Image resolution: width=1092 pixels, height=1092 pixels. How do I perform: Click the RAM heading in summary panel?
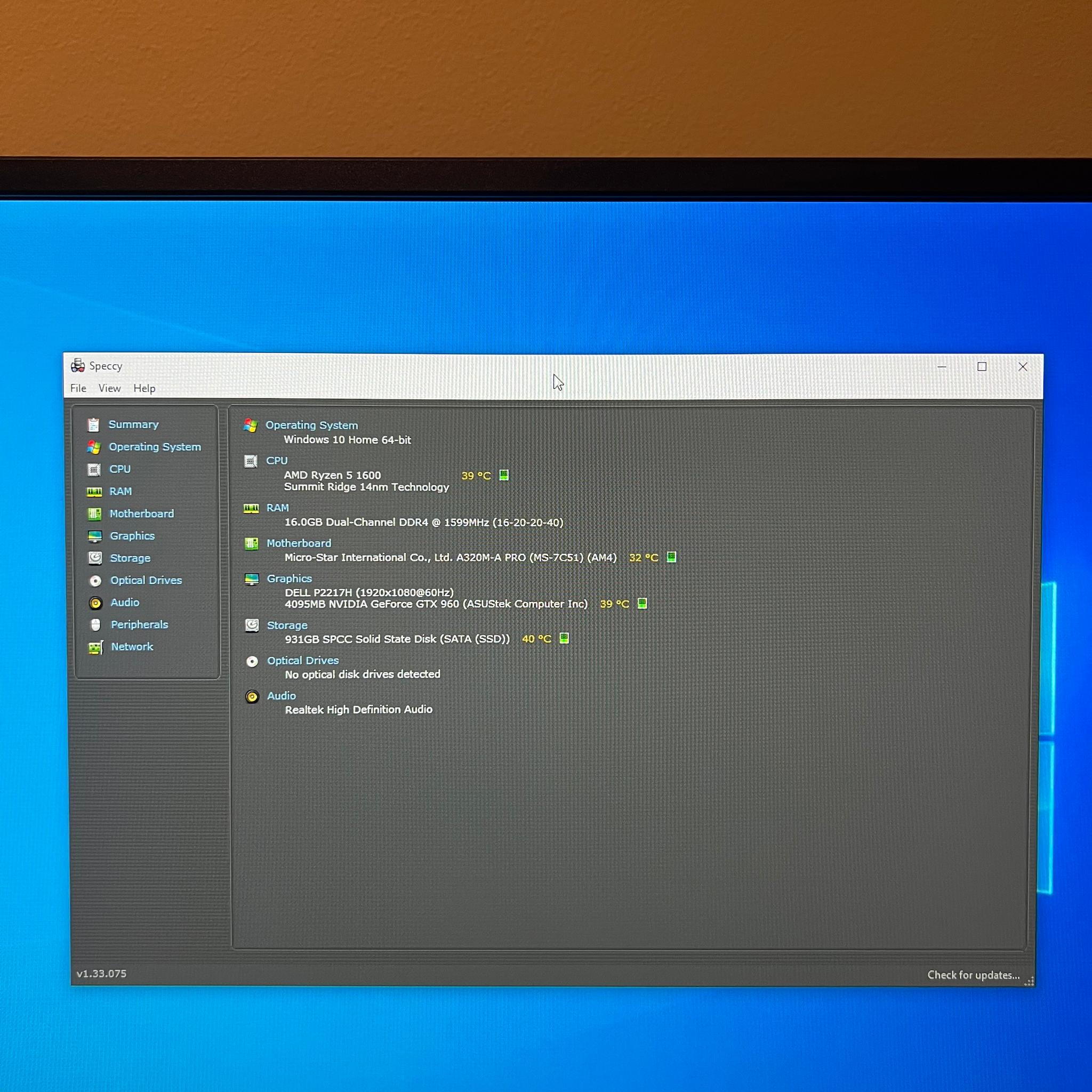[x=277, y=508]
